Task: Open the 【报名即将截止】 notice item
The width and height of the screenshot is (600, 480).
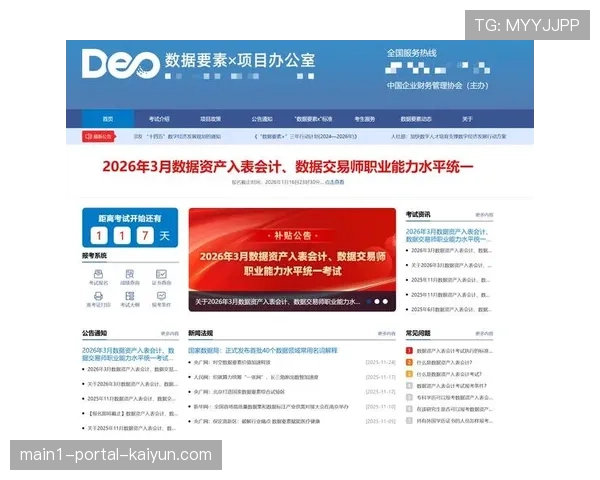Action: tap(132, 413)
